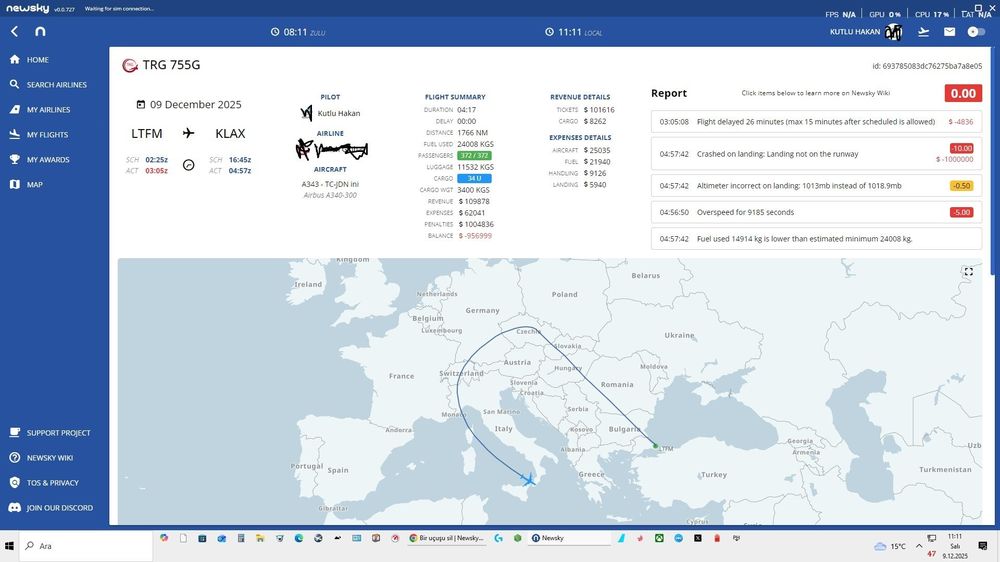Open the messages envelope icon
This screenshot has height=562, width=1000.
point(949,32)
